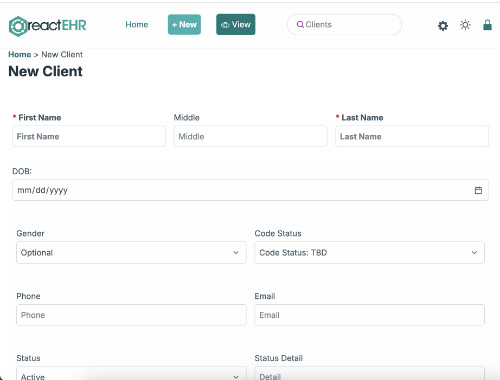500x380 pixels.
Task: Open settings via gear icon
Action: pyautogui.click(x=443, y=26)
